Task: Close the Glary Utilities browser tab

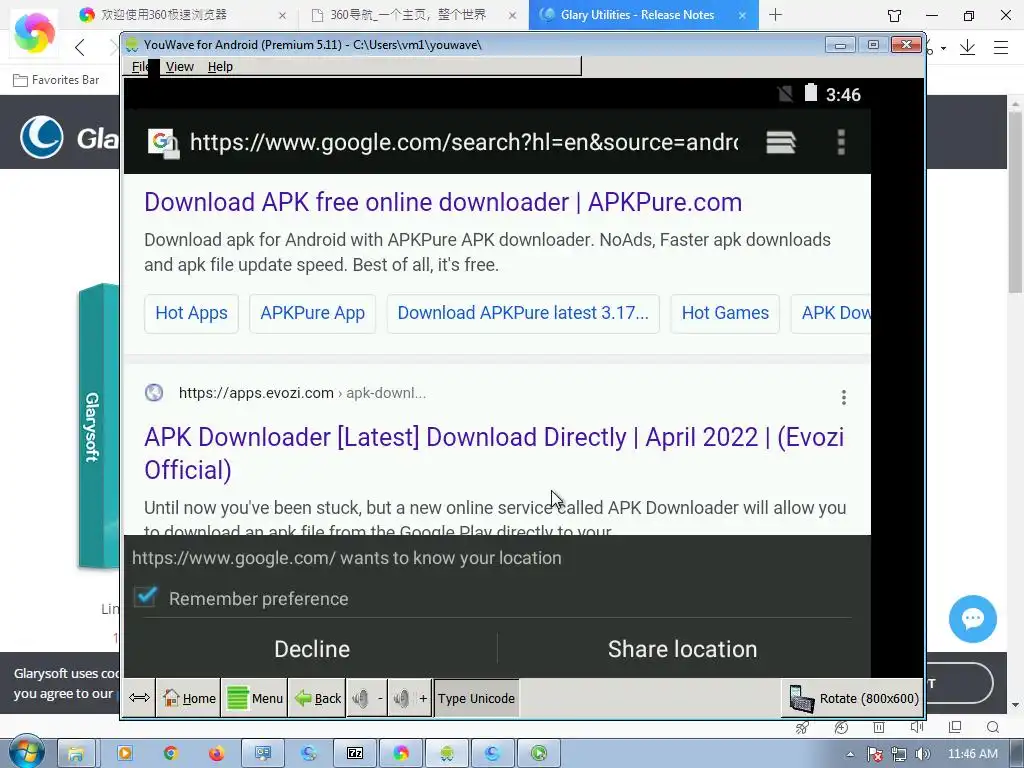Action: point(742,15)
